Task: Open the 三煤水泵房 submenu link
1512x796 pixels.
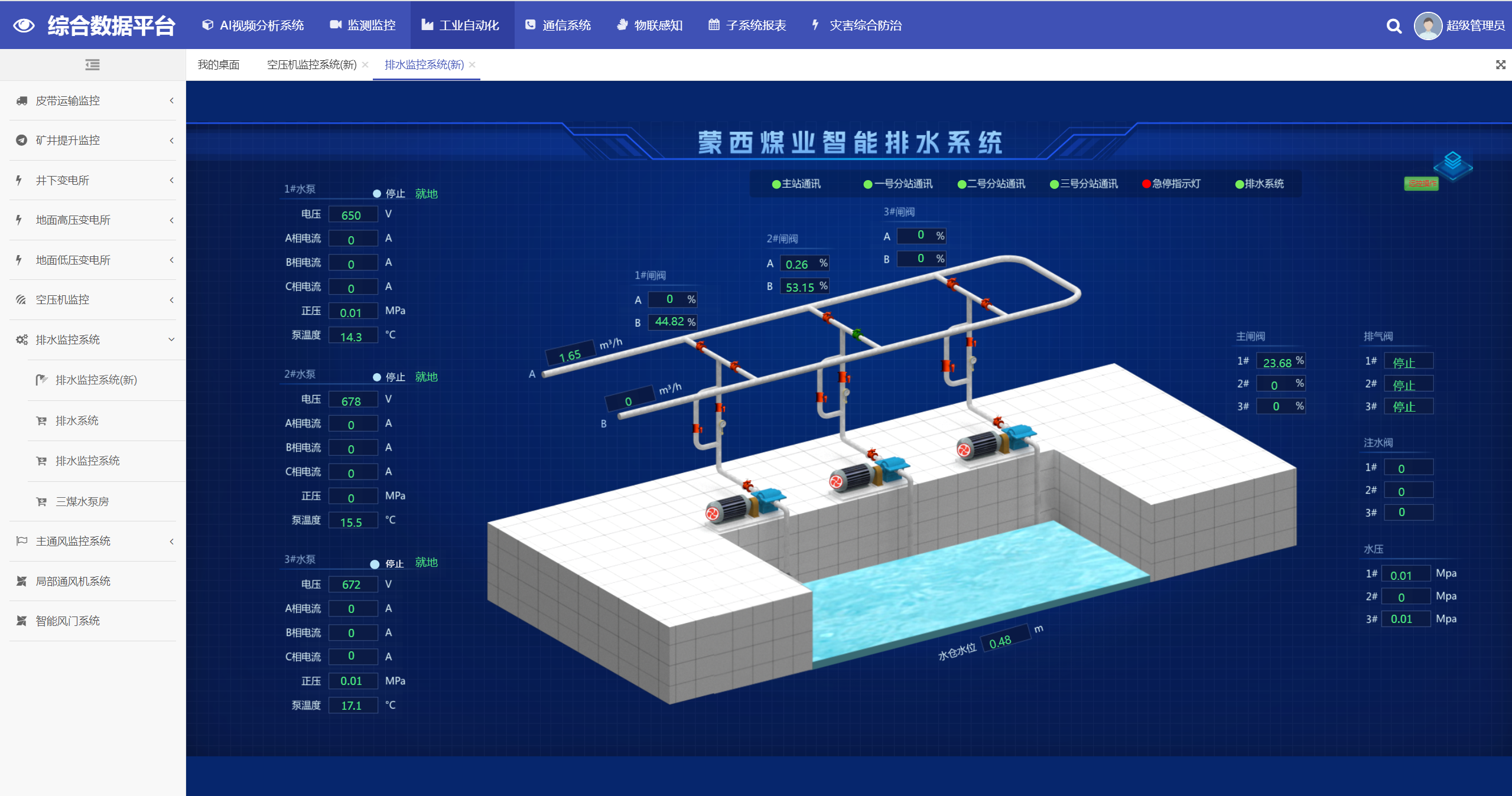Action: click(x=82, y=501)
